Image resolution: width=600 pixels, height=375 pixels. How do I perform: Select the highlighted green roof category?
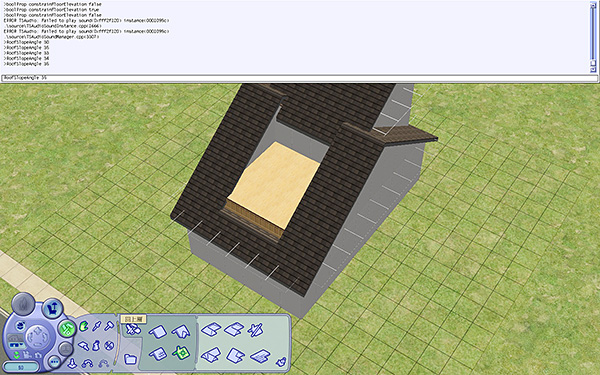(181, 352)
